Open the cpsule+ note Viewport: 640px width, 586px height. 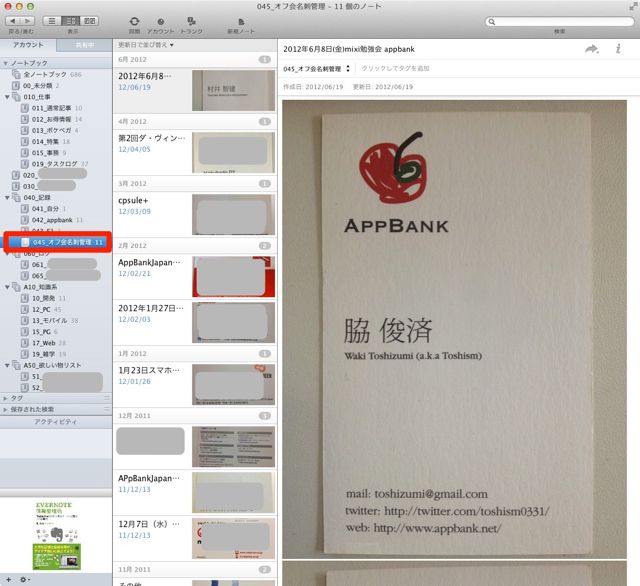tap(195, 215)
